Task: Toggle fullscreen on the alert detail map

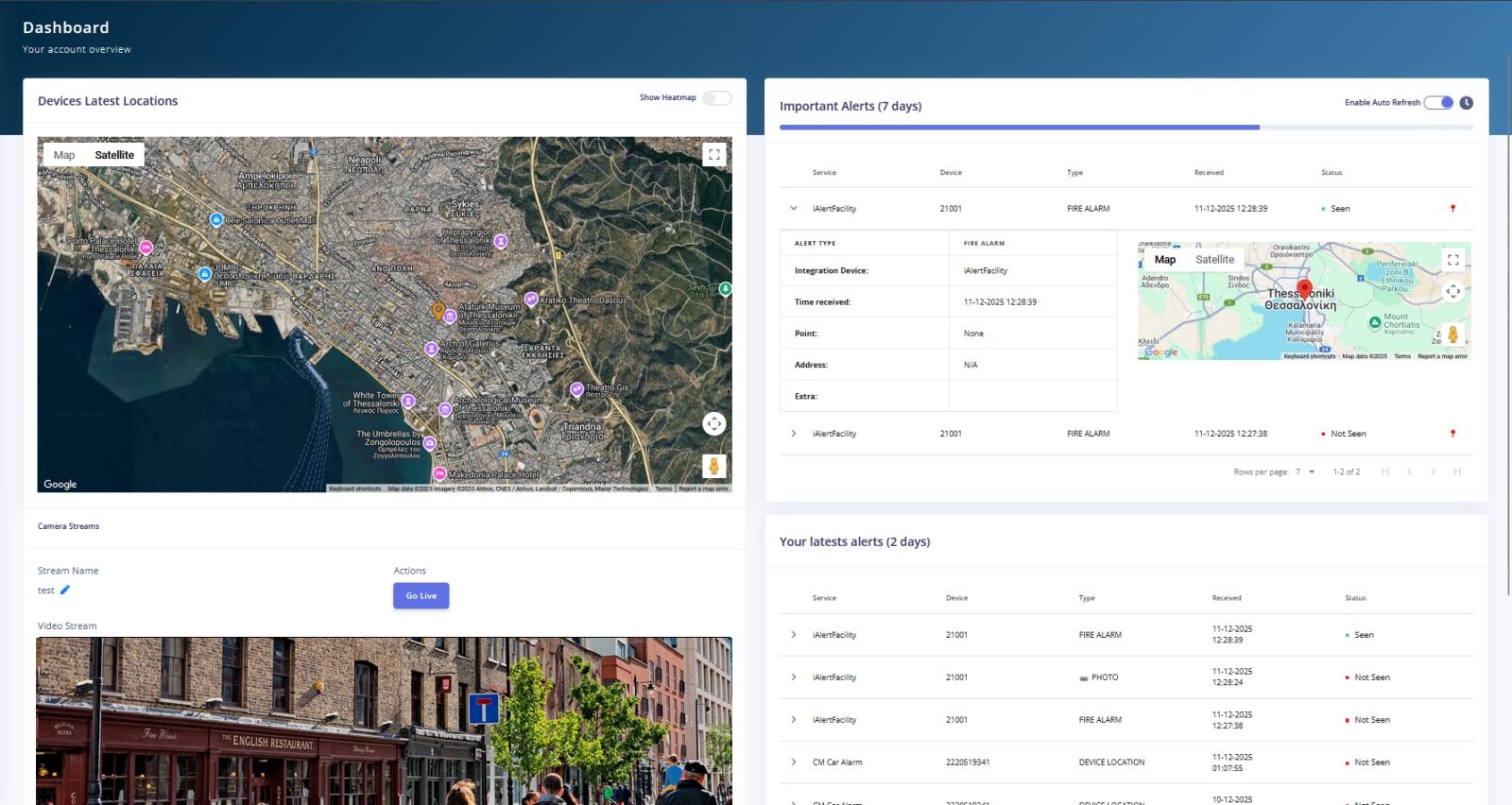Action: (x=1453, y=259)
